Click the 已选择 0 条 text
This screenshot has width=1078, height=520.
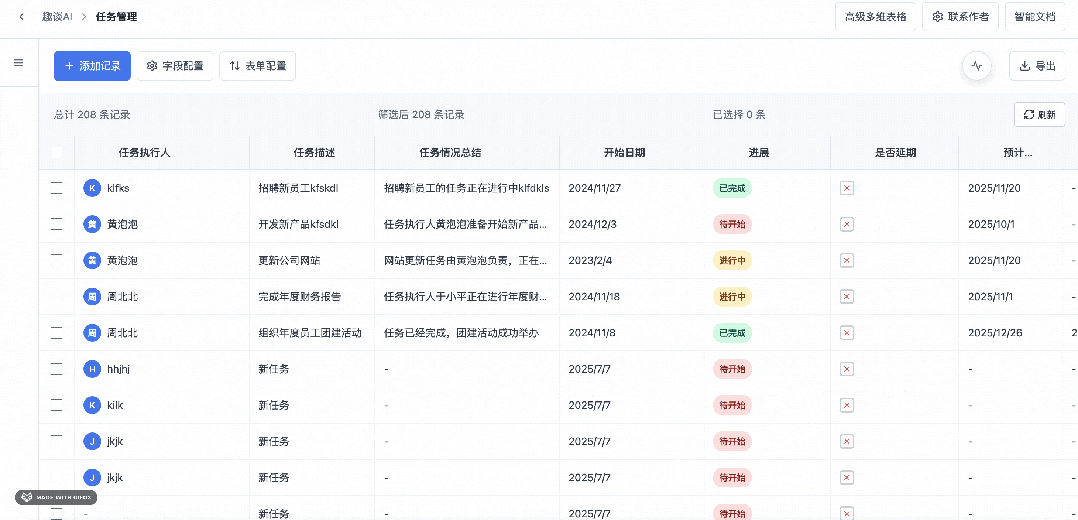pyautogui.click(x=739, y=115)
